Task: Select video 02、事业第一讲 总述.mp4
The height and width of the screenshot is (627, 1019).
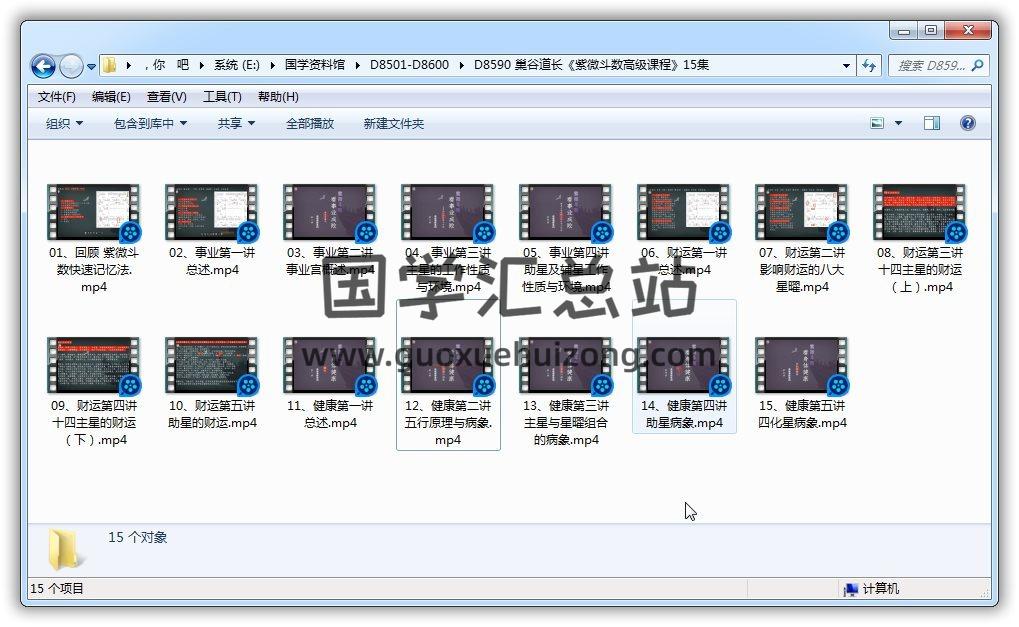Action: point(212,230)
